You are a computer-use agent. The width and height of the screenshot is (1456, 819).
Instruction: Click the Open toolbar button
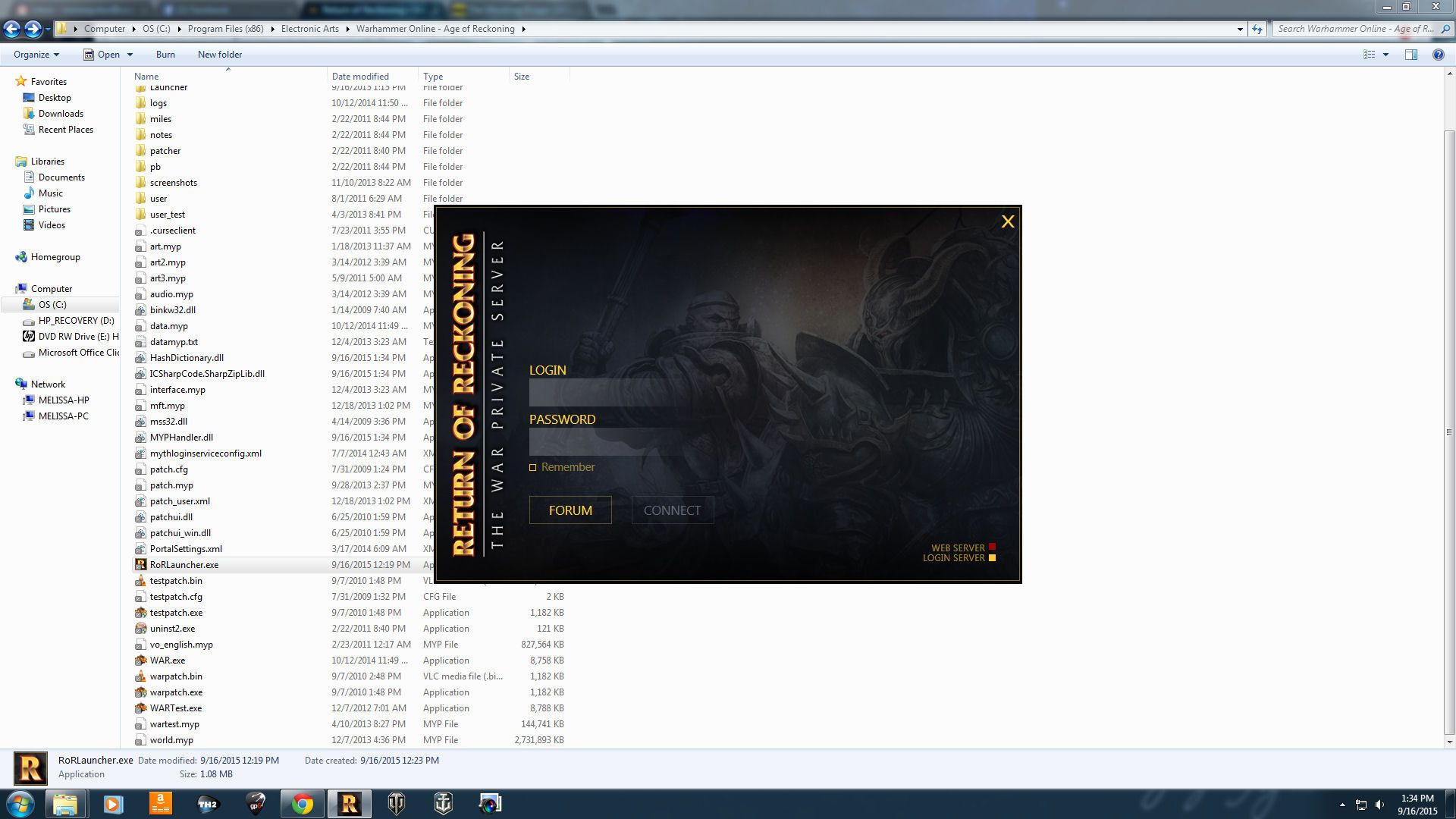pos(102,55)
